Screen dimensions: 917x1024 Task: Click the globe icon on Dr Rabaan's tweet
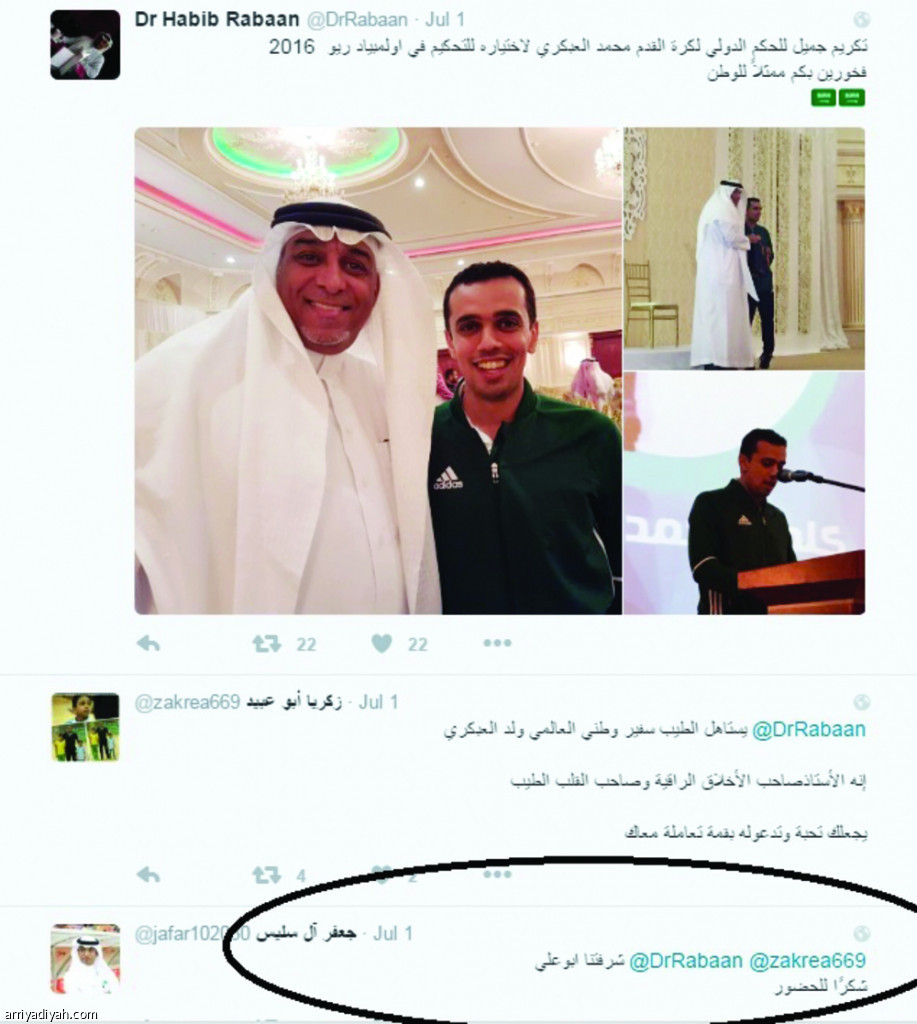tap(861, 20)
